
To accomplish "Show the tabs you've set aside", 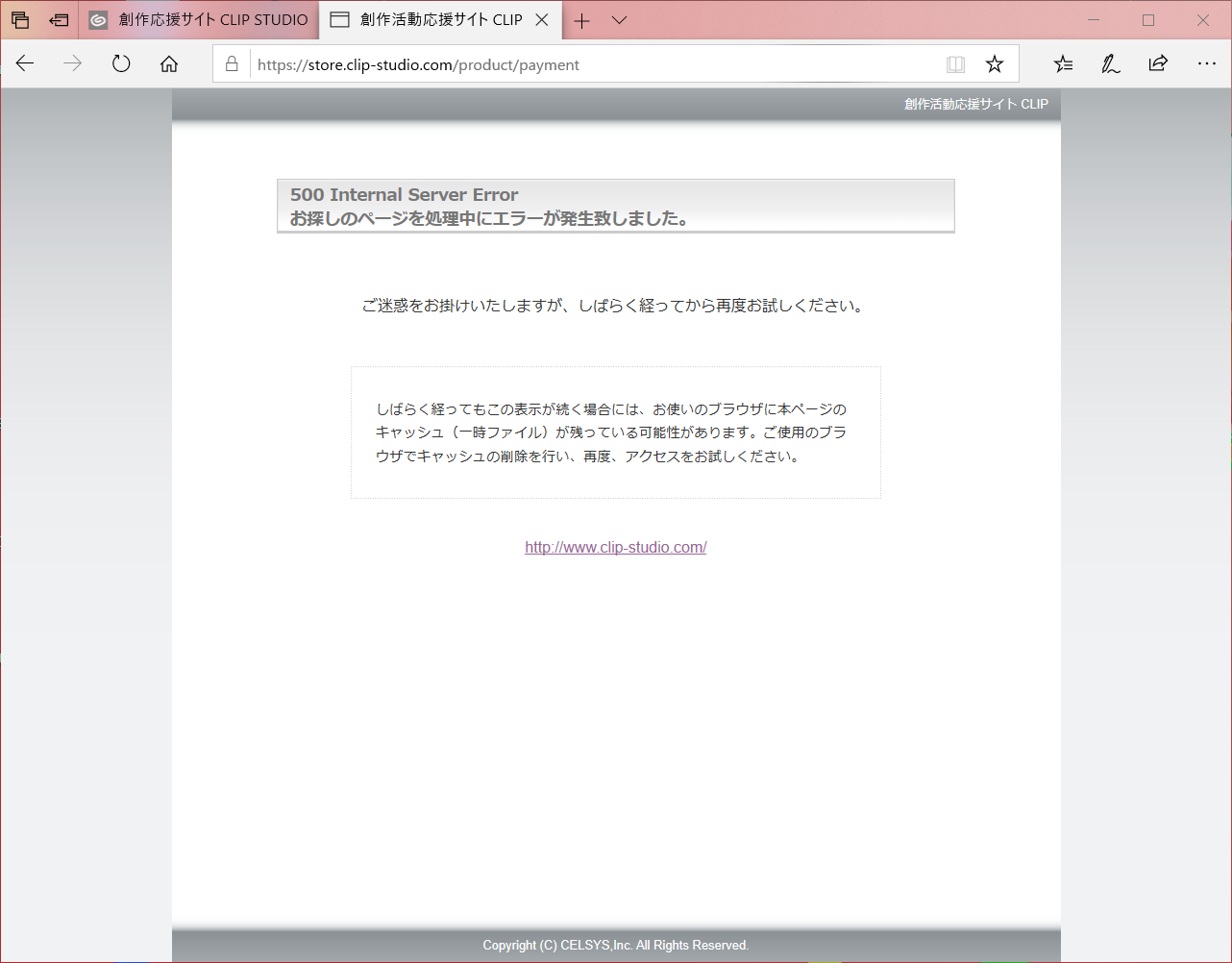I will [x=20, y=20].
